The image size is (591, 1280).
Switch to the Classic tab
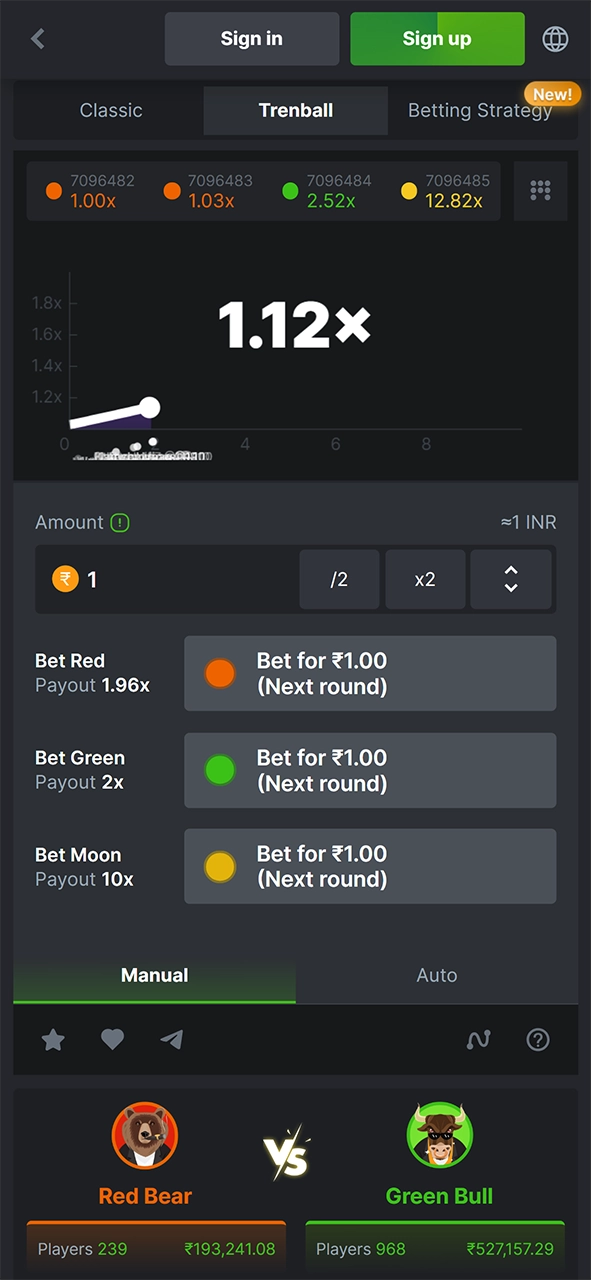[x=110, y=110]
